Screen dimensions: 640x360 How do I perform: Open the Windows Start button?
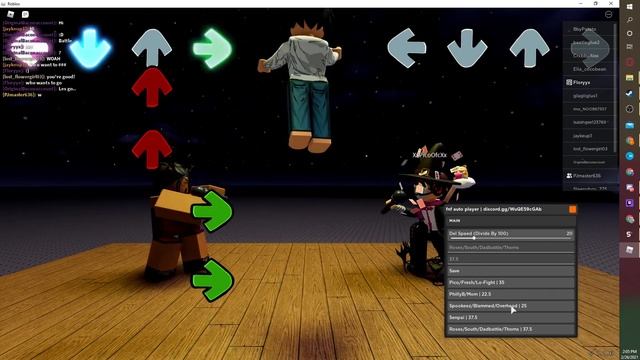(x=630, y=7)
